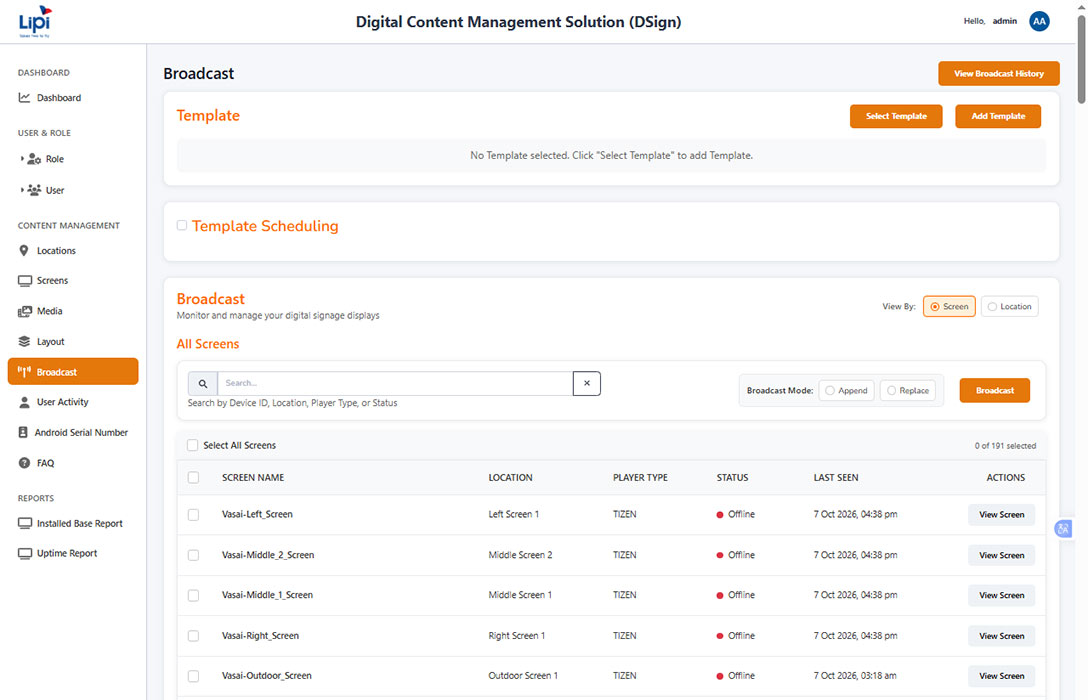Select the Vasai-Right_Screen checkbox
This screenshot has width=1088, height=700.
(x=194, y=635)
